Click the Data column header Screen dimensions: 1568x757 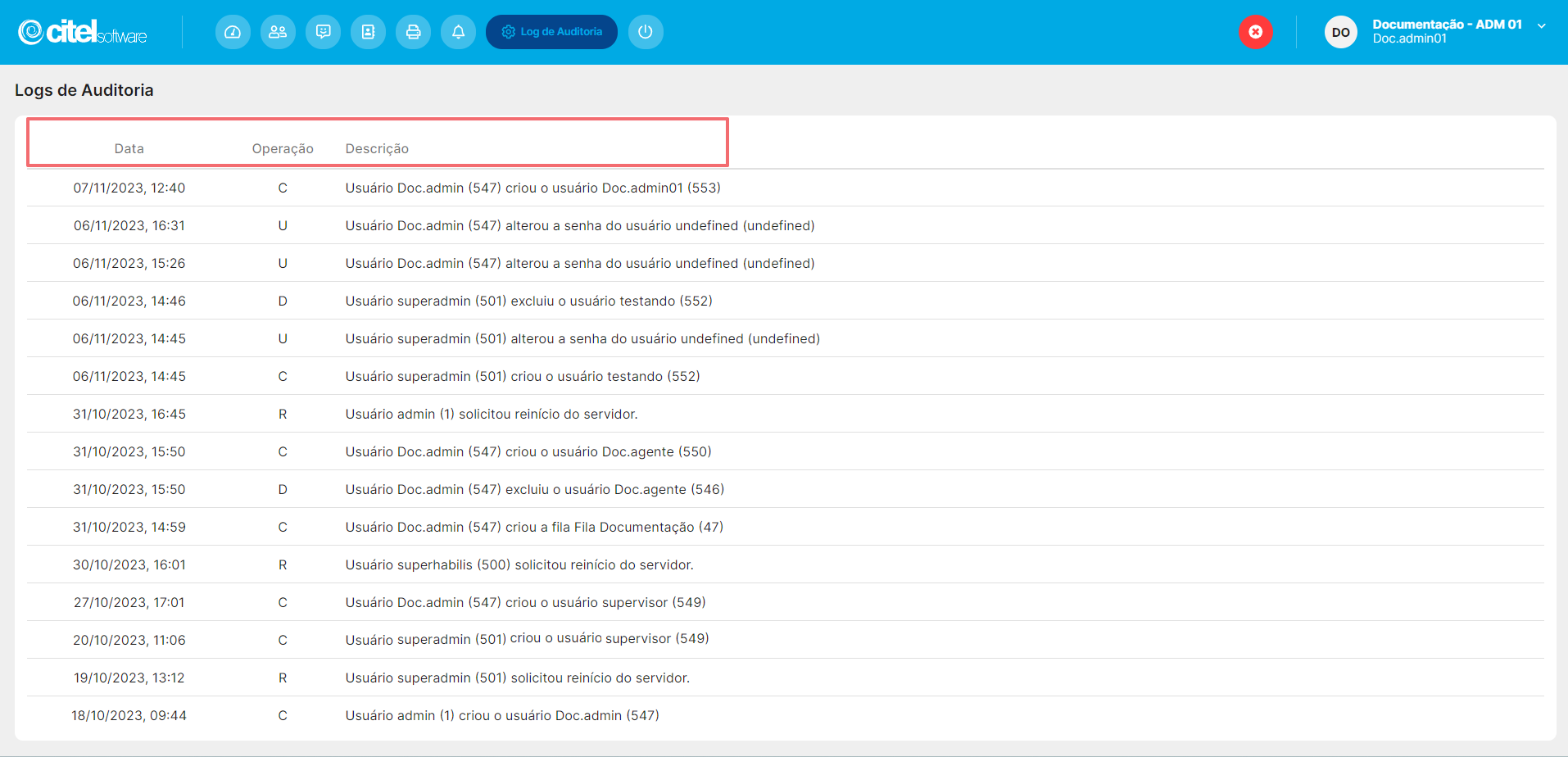(129, 148)
